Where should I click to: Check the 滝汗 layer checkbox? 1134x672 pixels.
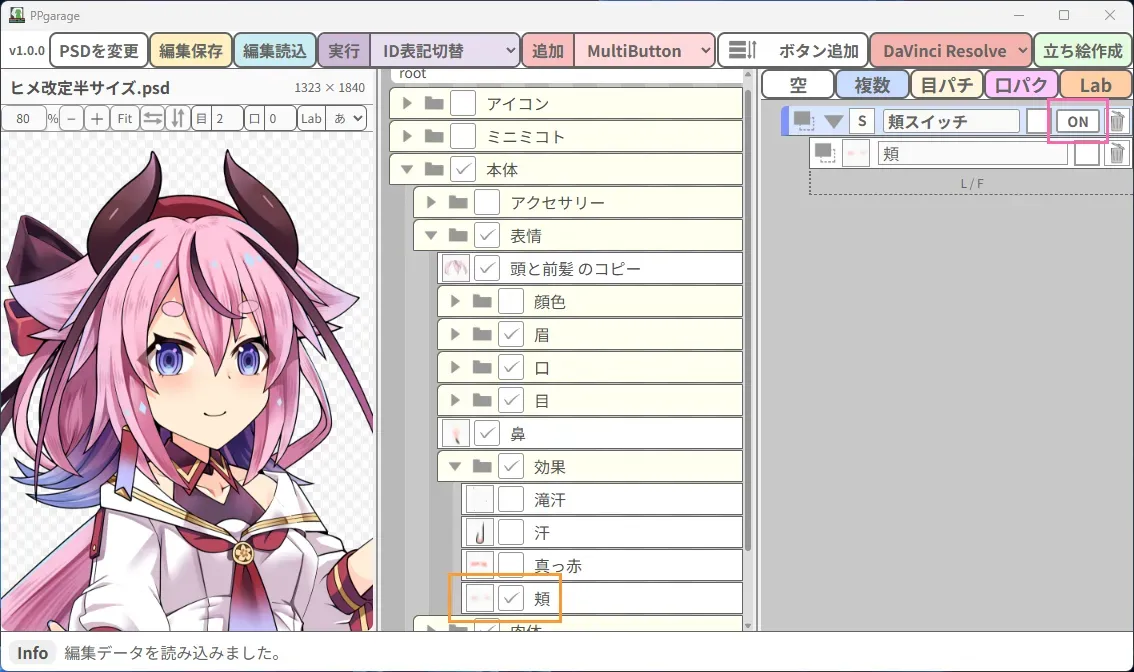pos(511,500)
